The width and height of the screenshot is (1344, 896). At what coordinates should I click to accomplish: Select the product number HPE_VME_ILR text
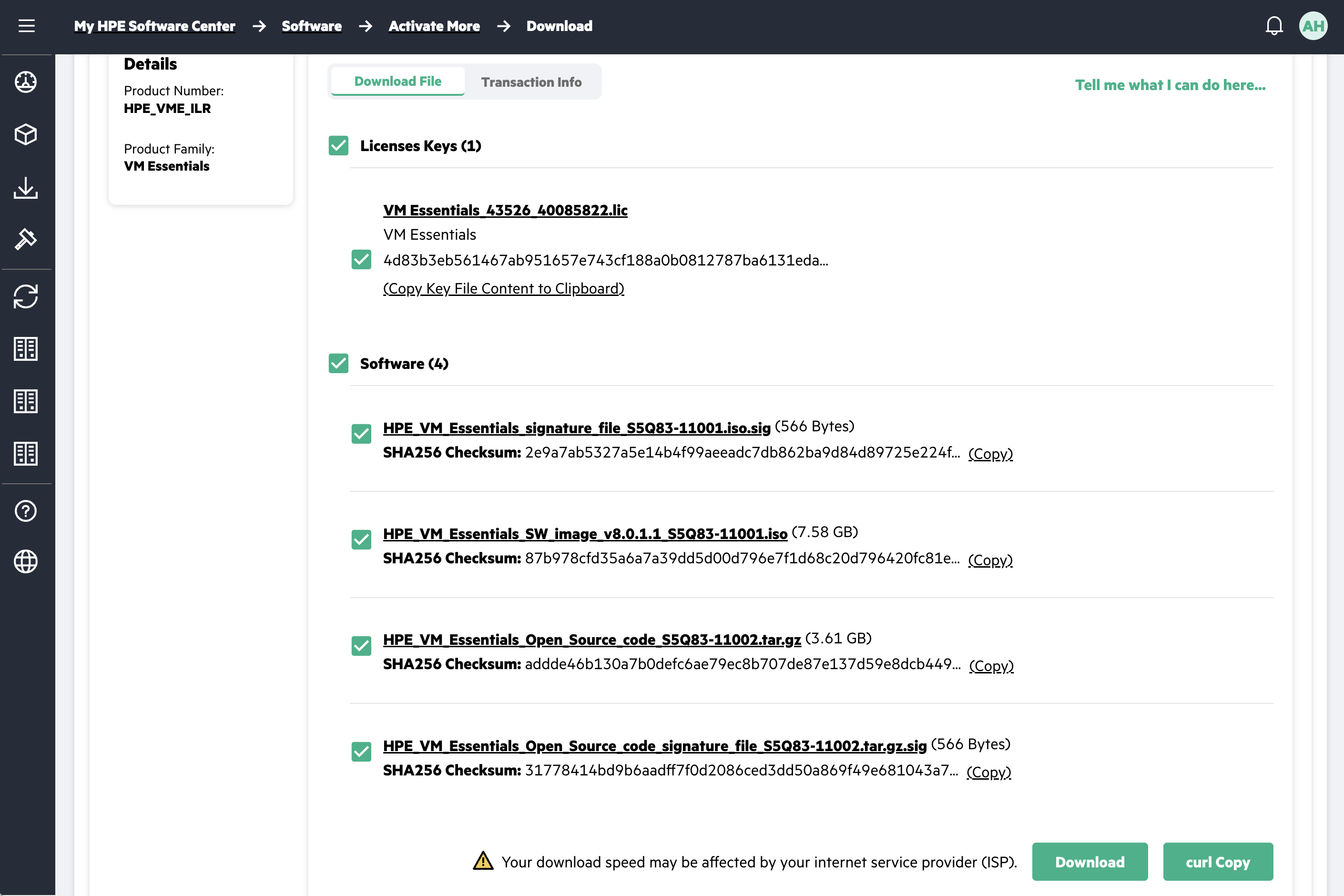[167, 108]
